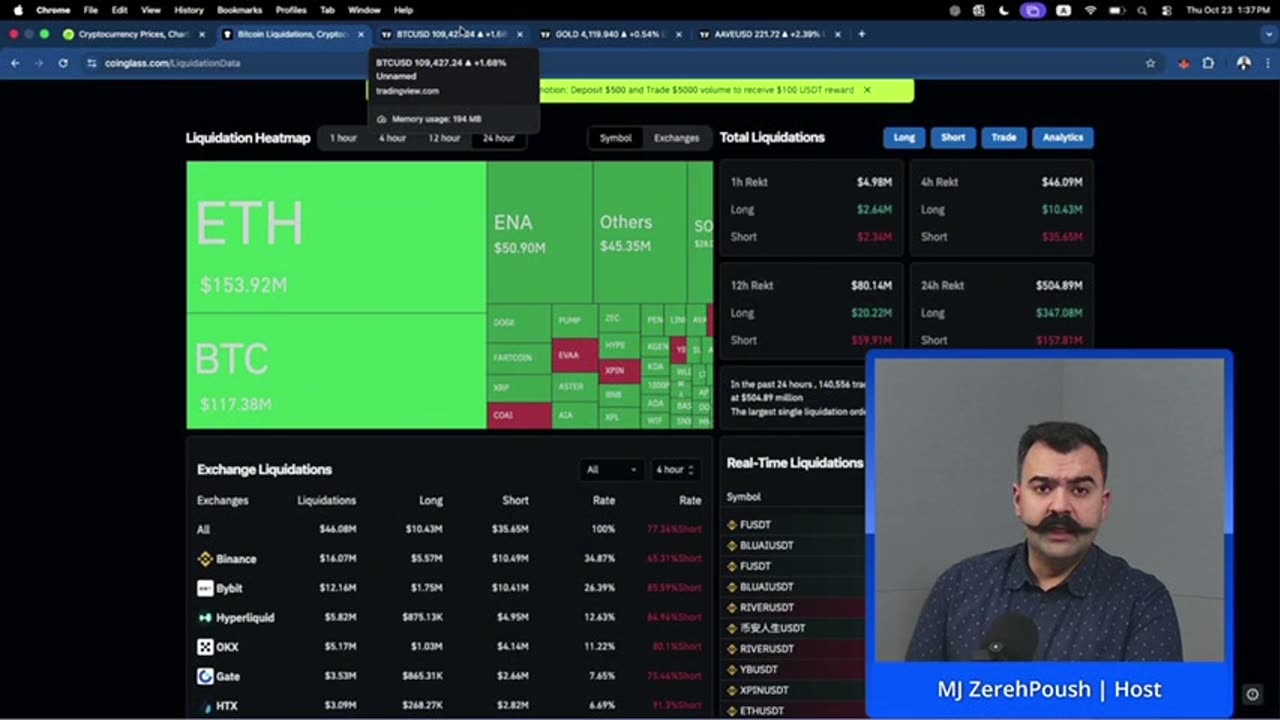Click the coin icon beside ETHUSDT
Viewport: 1280px width, 720px height.
point(732,711)
